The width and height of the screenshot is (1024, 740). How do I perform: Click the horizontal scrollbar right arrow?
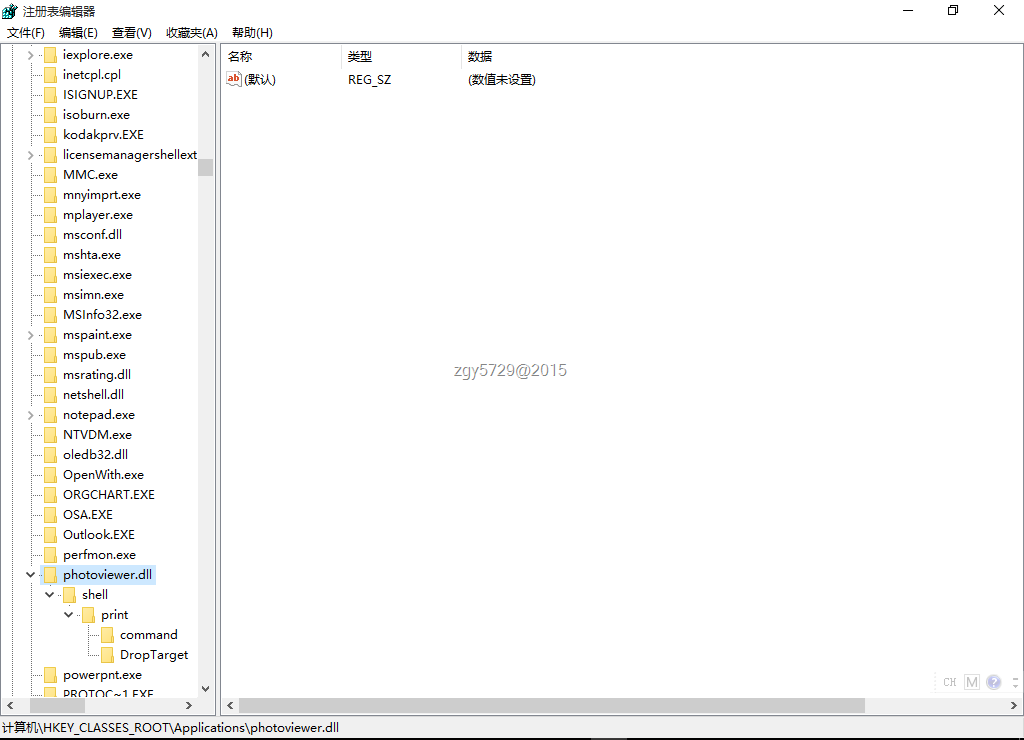click(1013, 705)
